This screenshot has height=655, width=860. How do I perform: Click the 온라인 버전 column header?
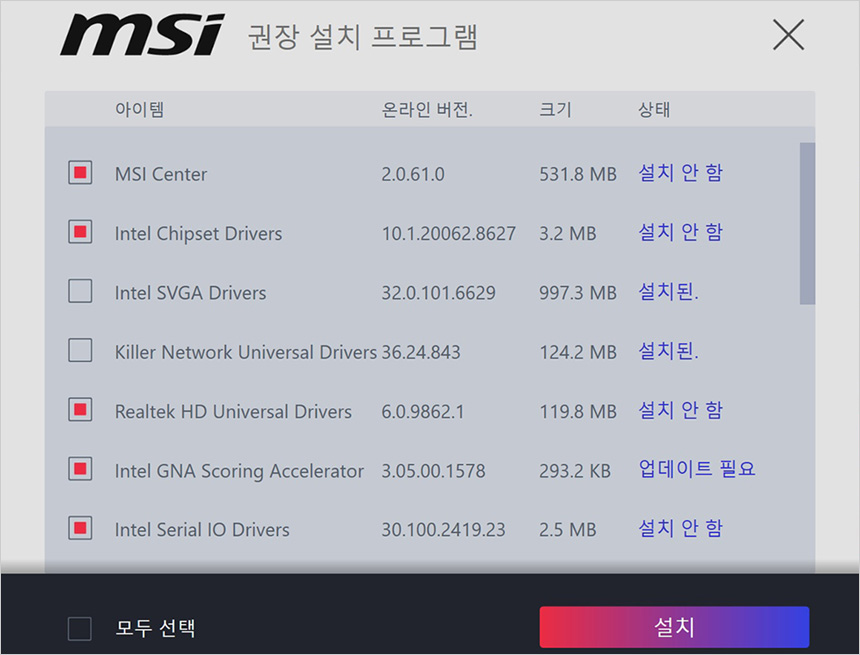point(427,109)
